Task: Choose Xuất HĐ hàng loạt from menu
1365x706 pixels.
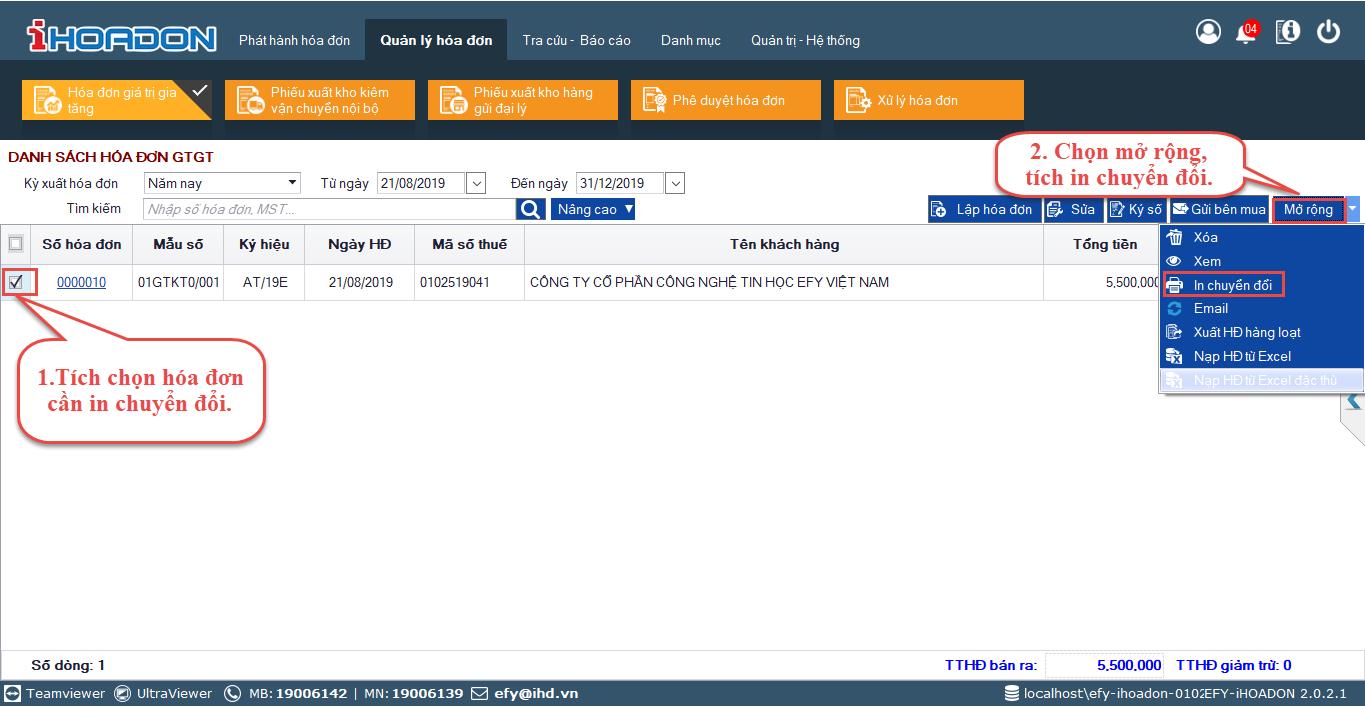Action: pyautogui.click(x=1246, y=332)
